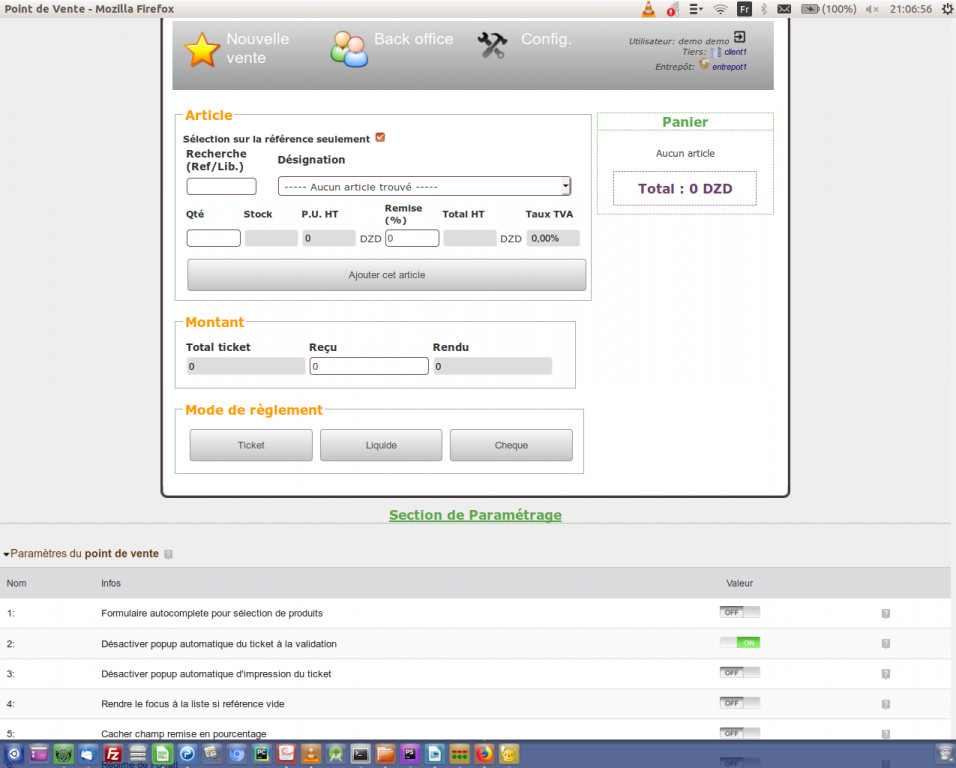The image size is (956, 768).
Task: Toggle 'Rendre le focus à la liste' switch
Action: (740, 703)
